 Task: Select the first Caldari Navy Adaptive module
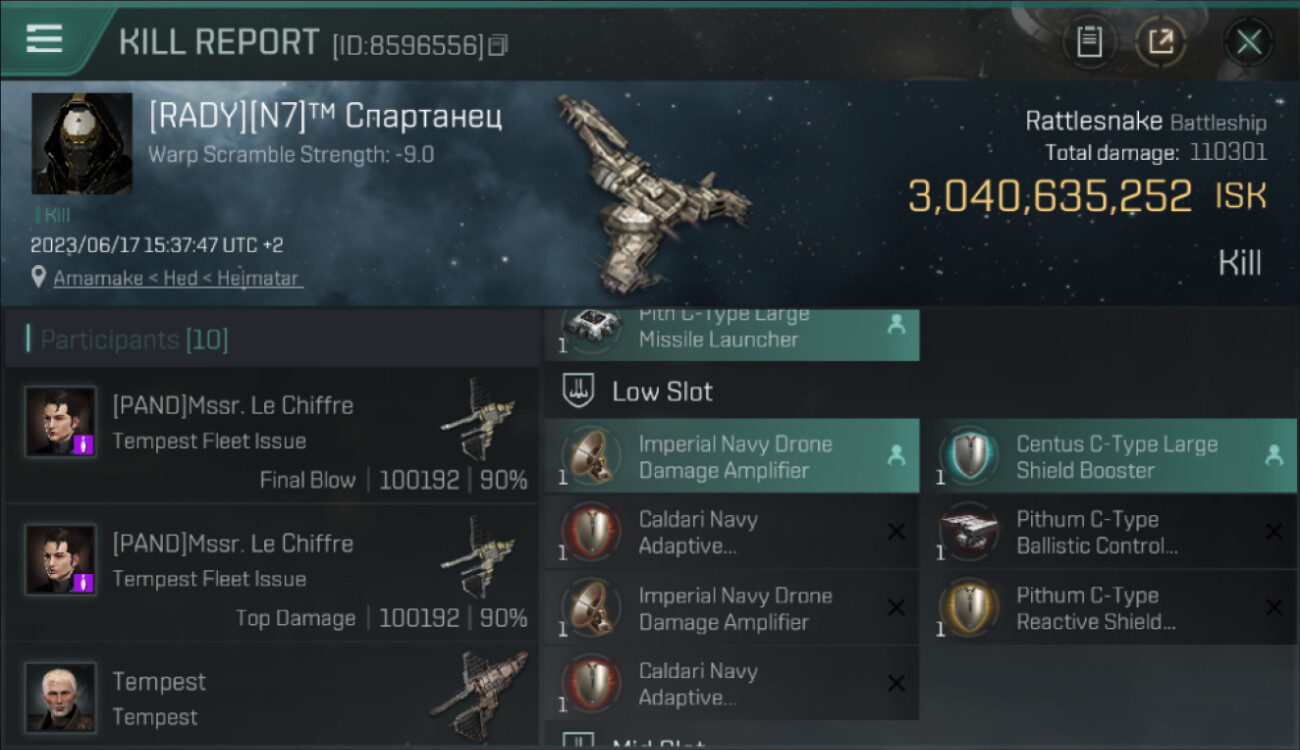coord(731,532)
